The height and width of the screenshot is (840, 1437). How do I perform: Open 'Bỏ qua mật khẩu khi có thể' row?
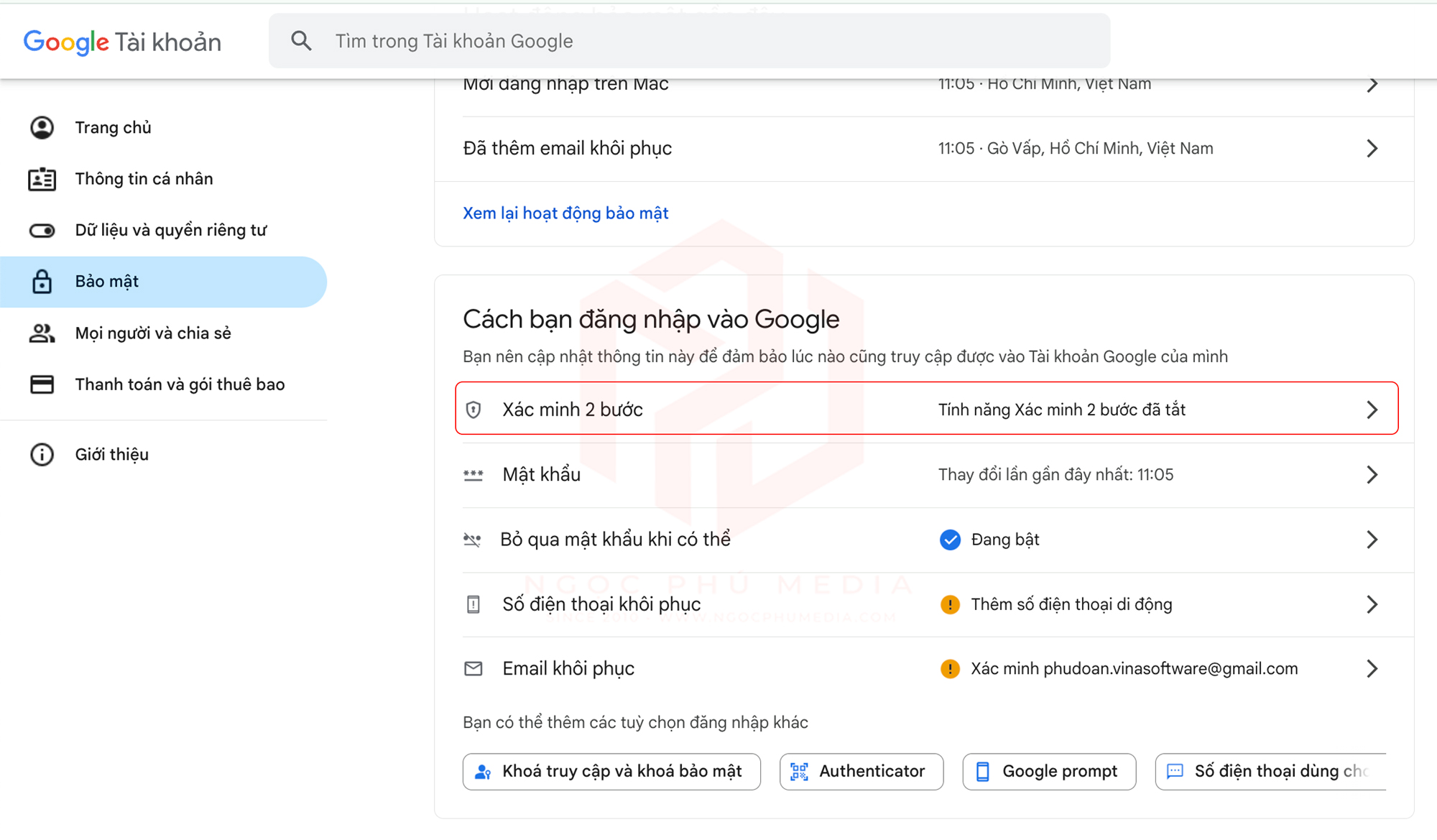923,540
